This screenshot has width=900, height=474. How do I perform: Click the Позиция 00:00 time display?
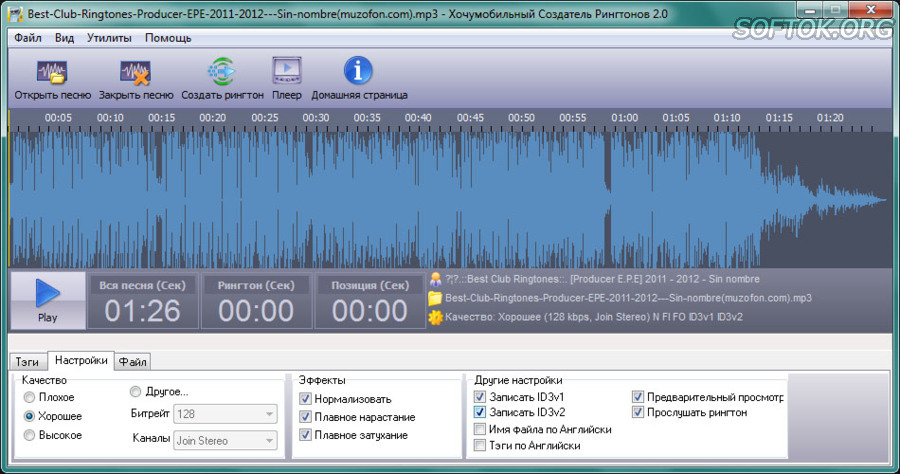pyautogui.click(x=370, y=301)
